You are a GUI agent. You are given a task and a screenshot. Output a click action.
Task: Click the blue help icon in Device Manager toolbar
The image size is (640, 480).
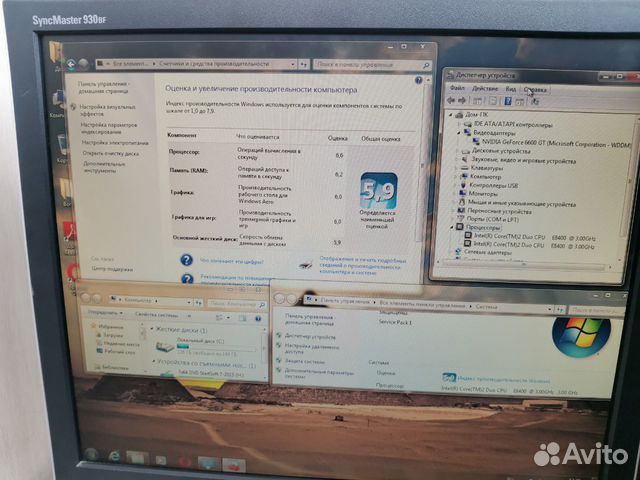[x=508, y=101]
